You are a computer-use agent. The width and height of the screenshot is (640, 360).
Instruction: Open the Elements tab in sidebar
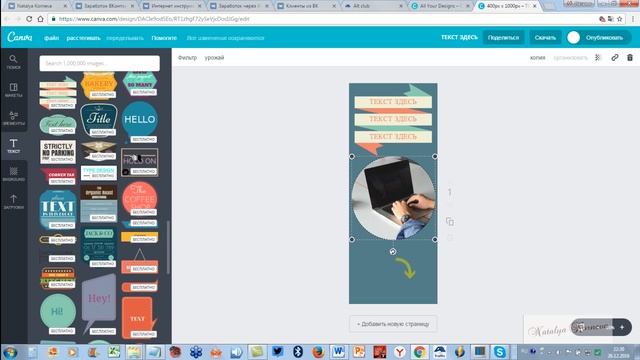[13, 118]
